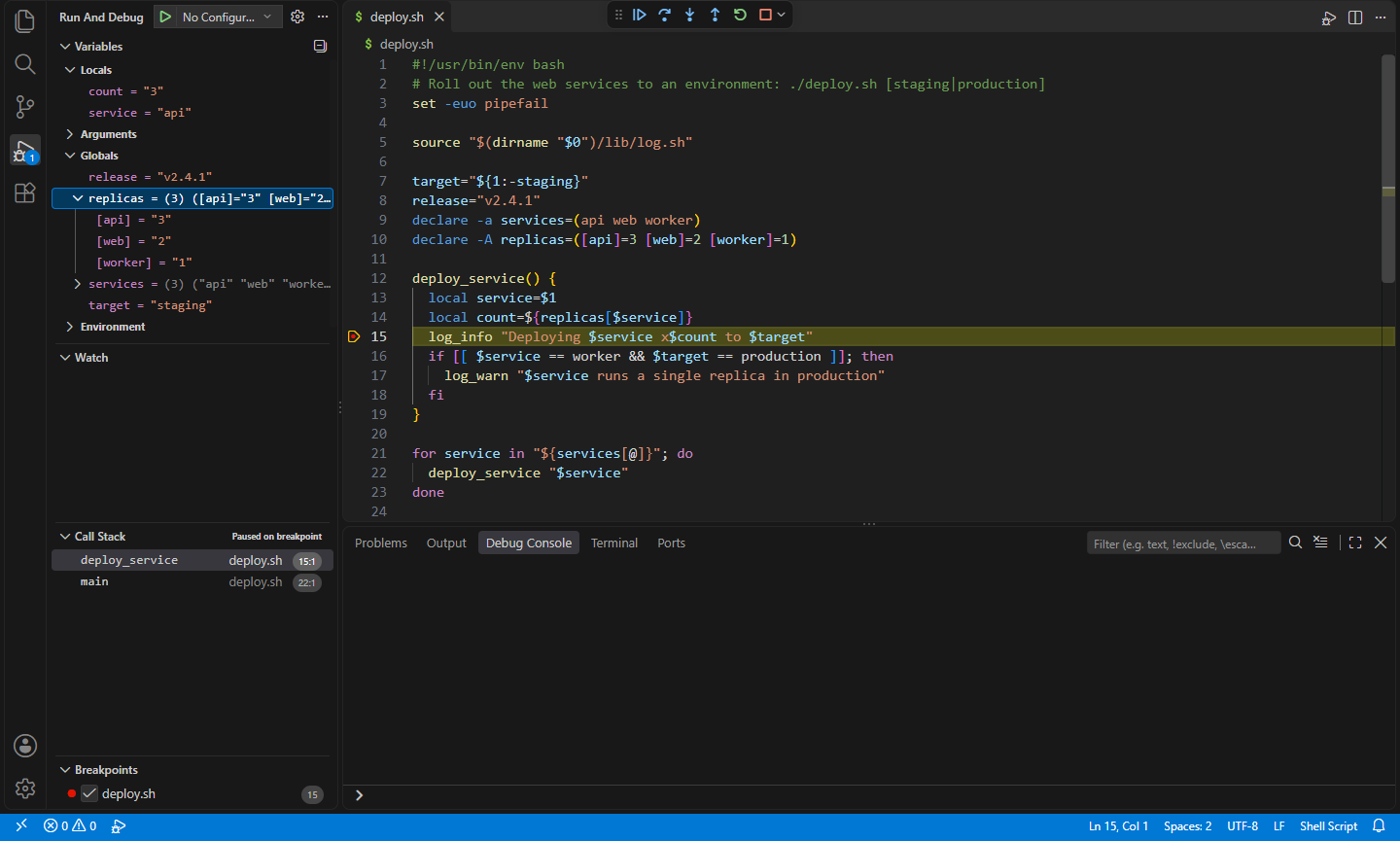
Task: Collapse the replicas variable
Action: coord(78,198)
